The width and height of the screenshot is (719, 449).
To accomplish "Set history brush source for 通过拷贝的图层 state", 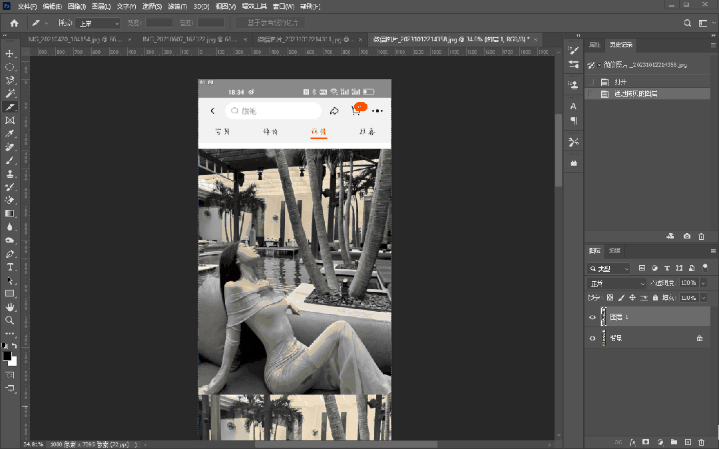I will click(592, 94).
